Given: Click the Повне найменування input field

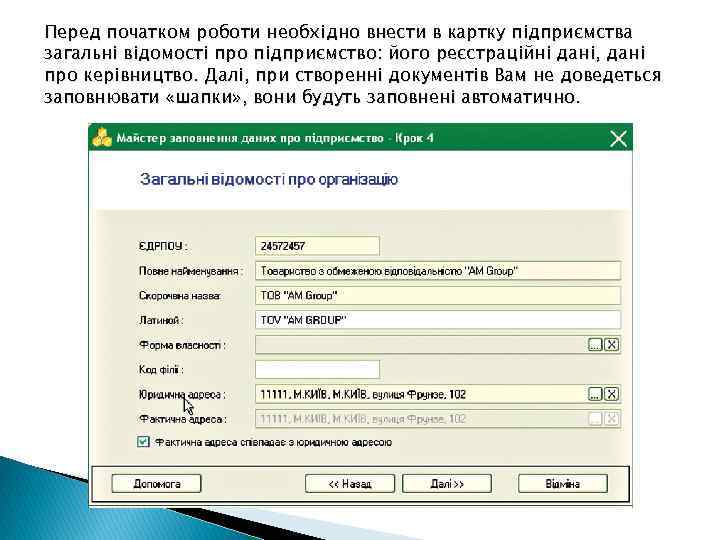Looking at the screenshot, I should [x=438, y=271].
